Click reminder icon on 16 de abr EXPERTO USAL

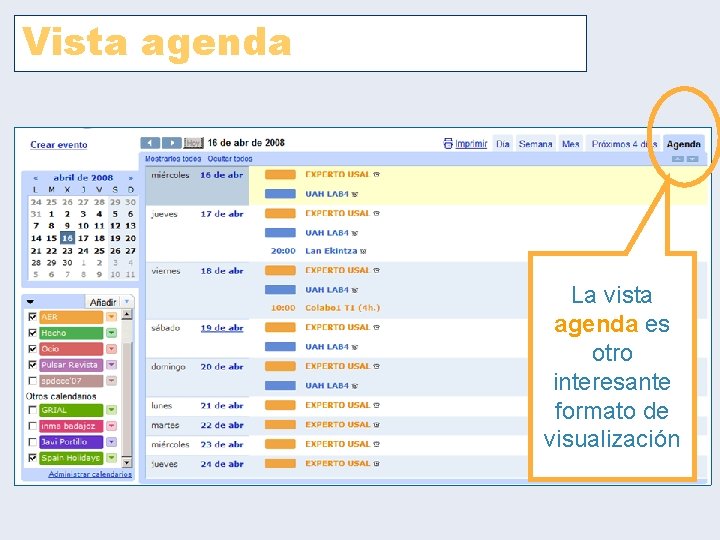pos(377,174)
